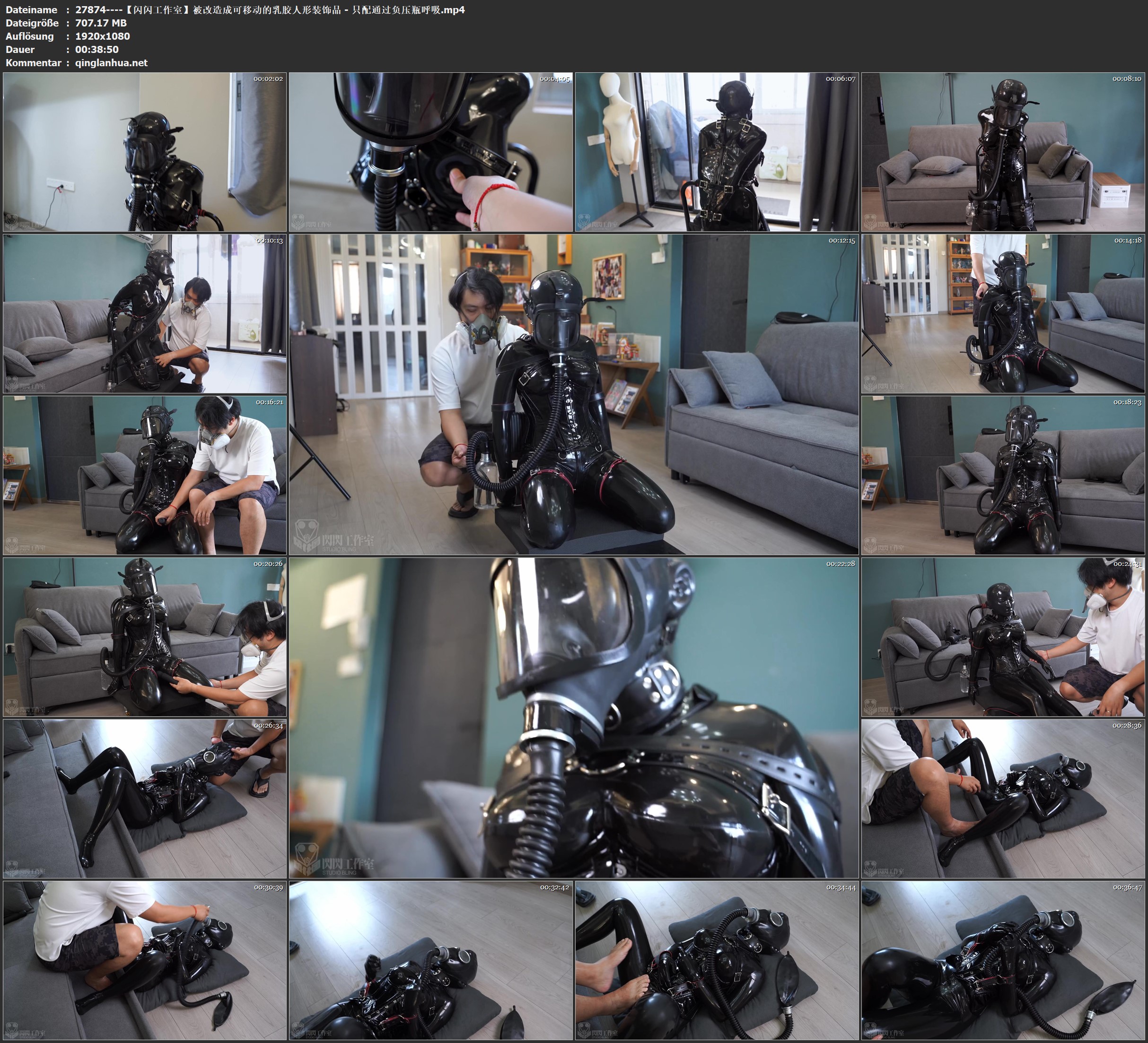Click the Dateiname .mp4 file name text
1148x1043 pixels.
270,9
